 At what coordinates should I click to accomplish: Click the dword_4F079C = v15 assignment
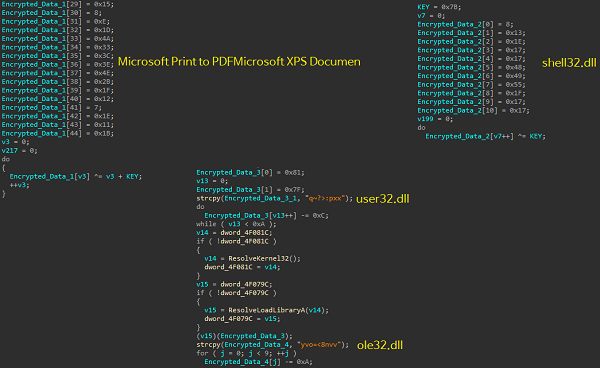242,319
